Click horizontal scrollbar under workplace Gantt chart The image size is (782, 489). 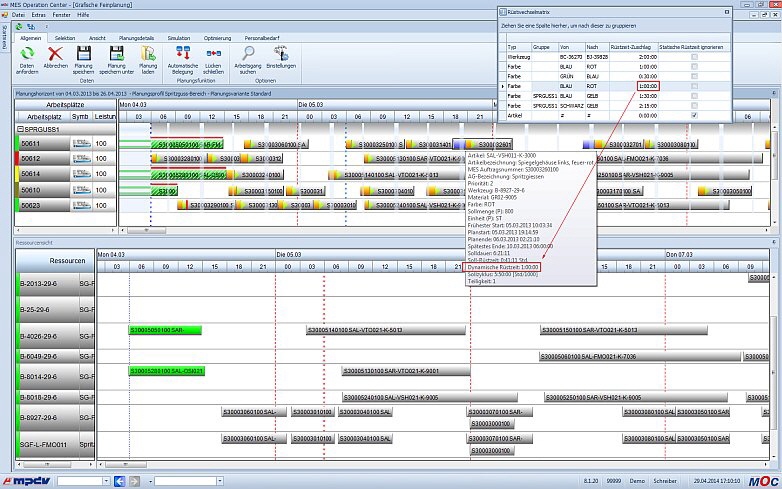(x=146, y=230)
